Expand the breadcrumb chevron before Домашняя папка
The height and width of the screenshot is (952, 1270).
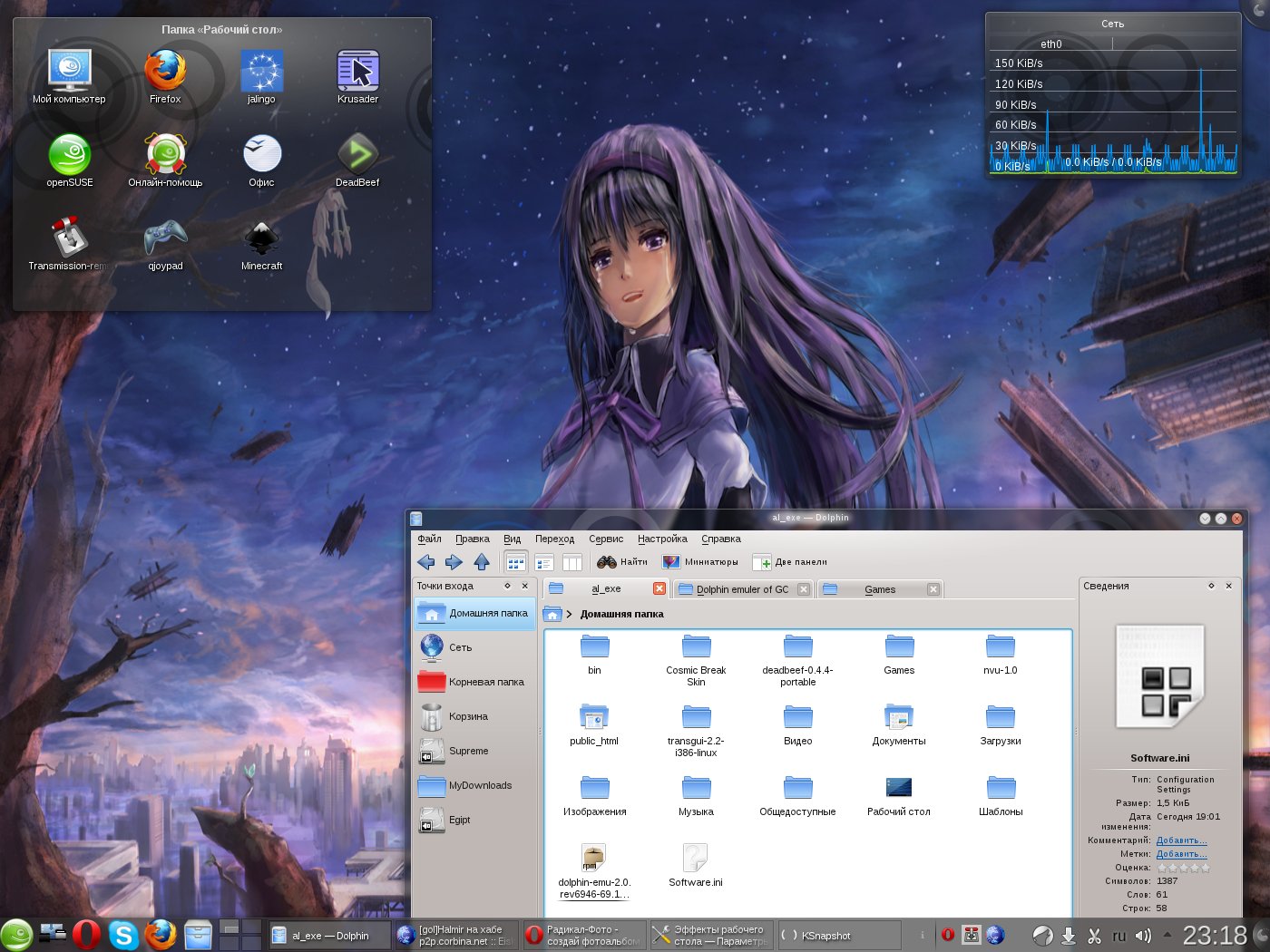coord(569,614)
